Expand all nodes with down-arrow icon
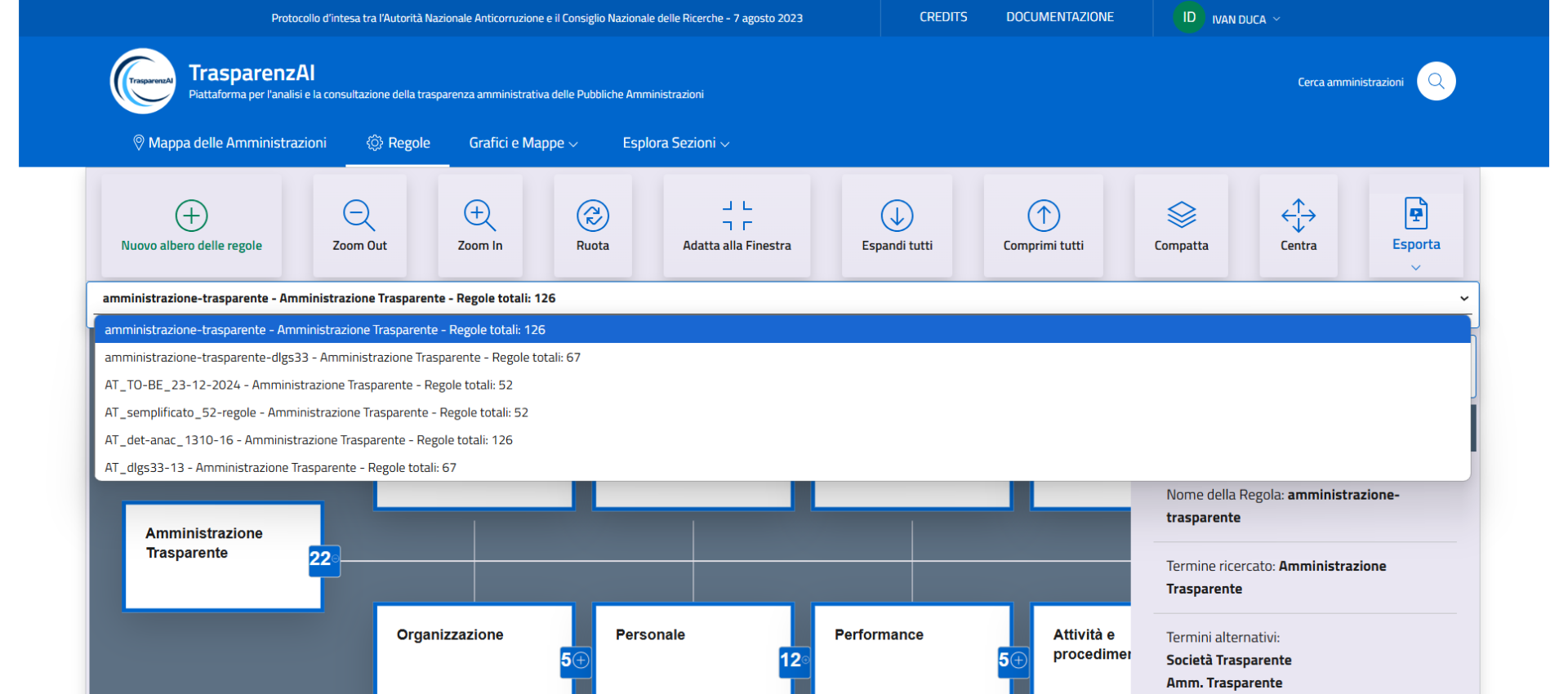 point(897,216)
